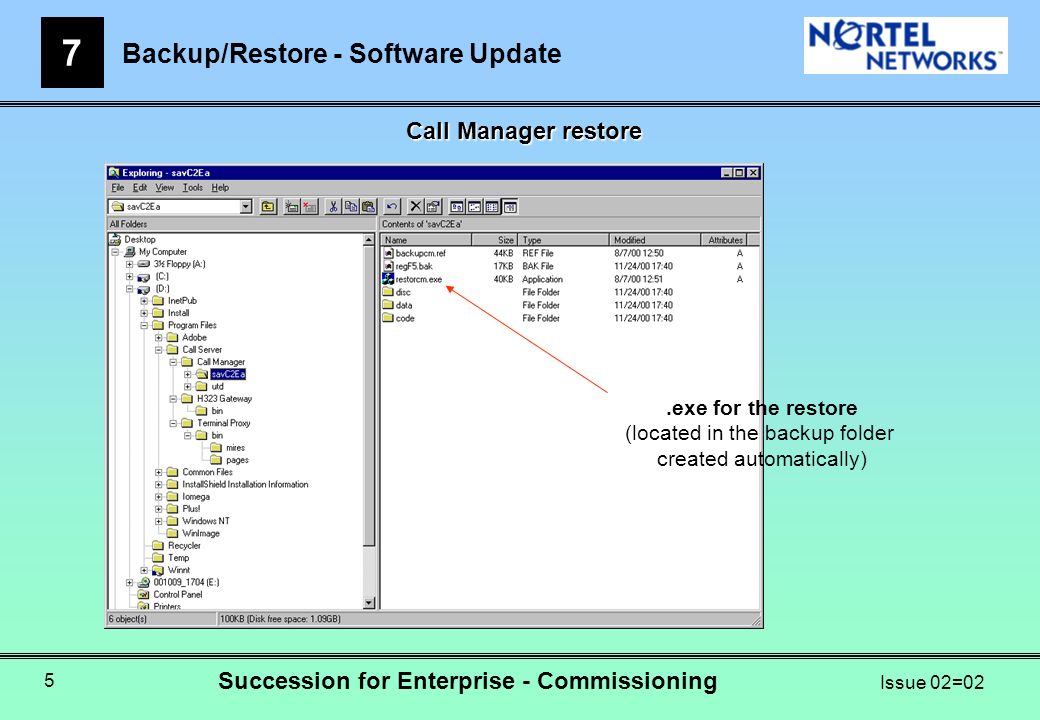
Task: Select the mires folder in tree
Action: click(x=235, y=448)
